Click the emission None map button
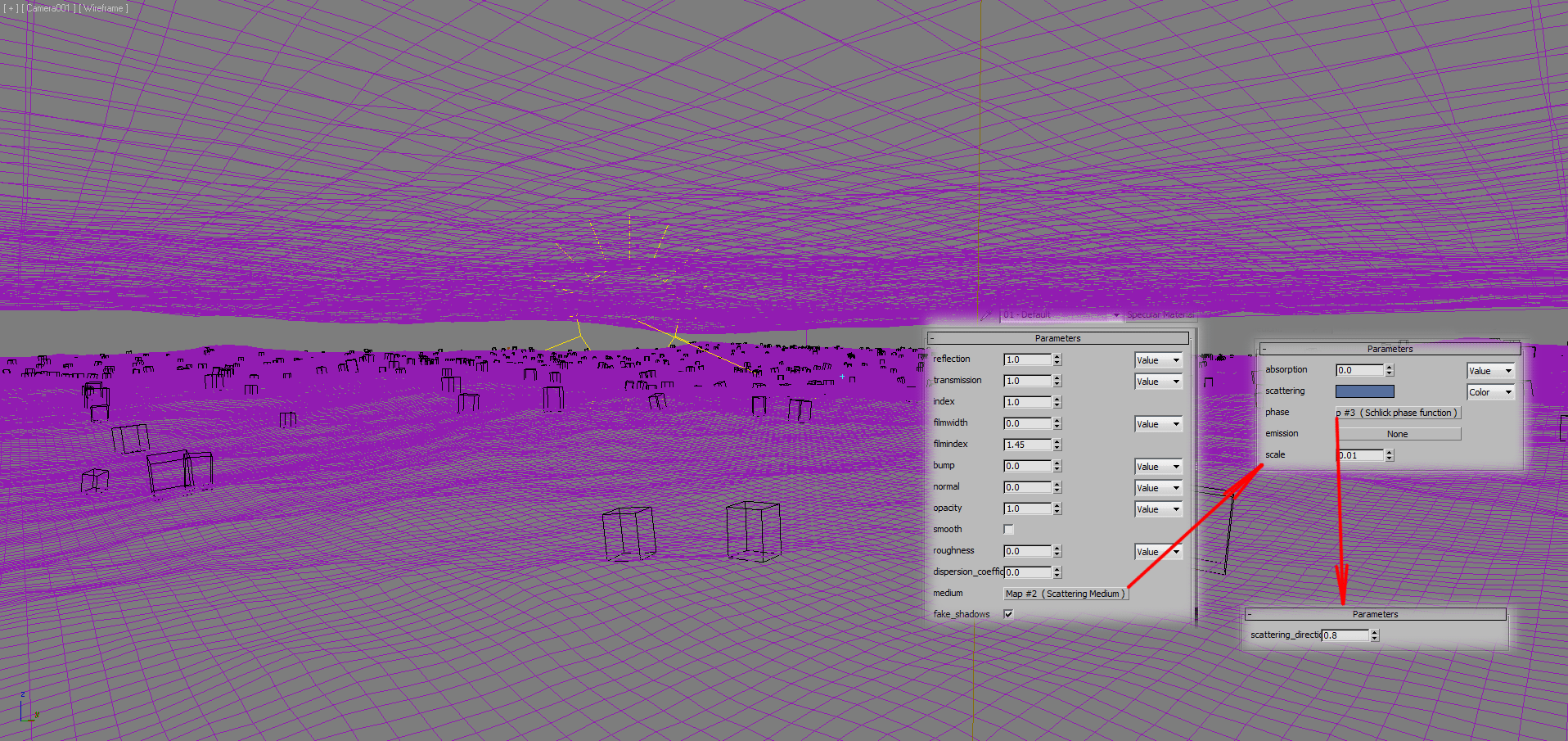 tap(1398, 434)
